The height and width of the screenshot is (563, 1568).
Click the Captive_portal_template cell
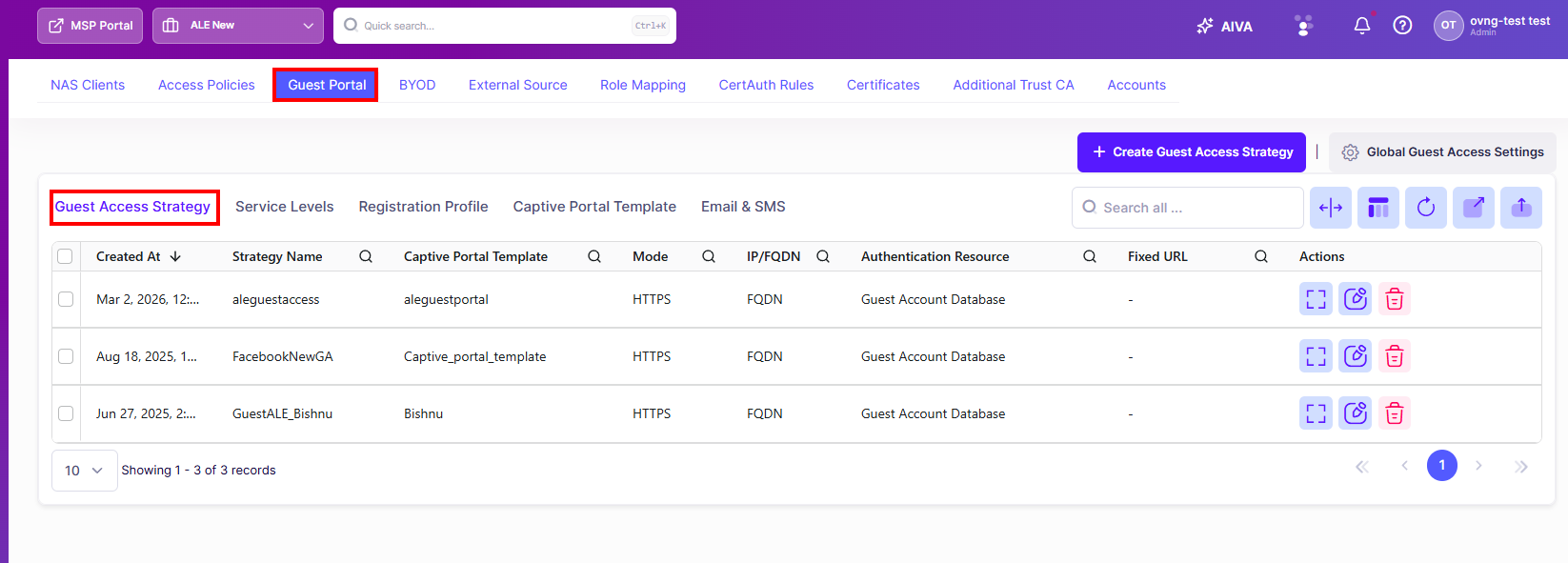(x=475, y=356)
